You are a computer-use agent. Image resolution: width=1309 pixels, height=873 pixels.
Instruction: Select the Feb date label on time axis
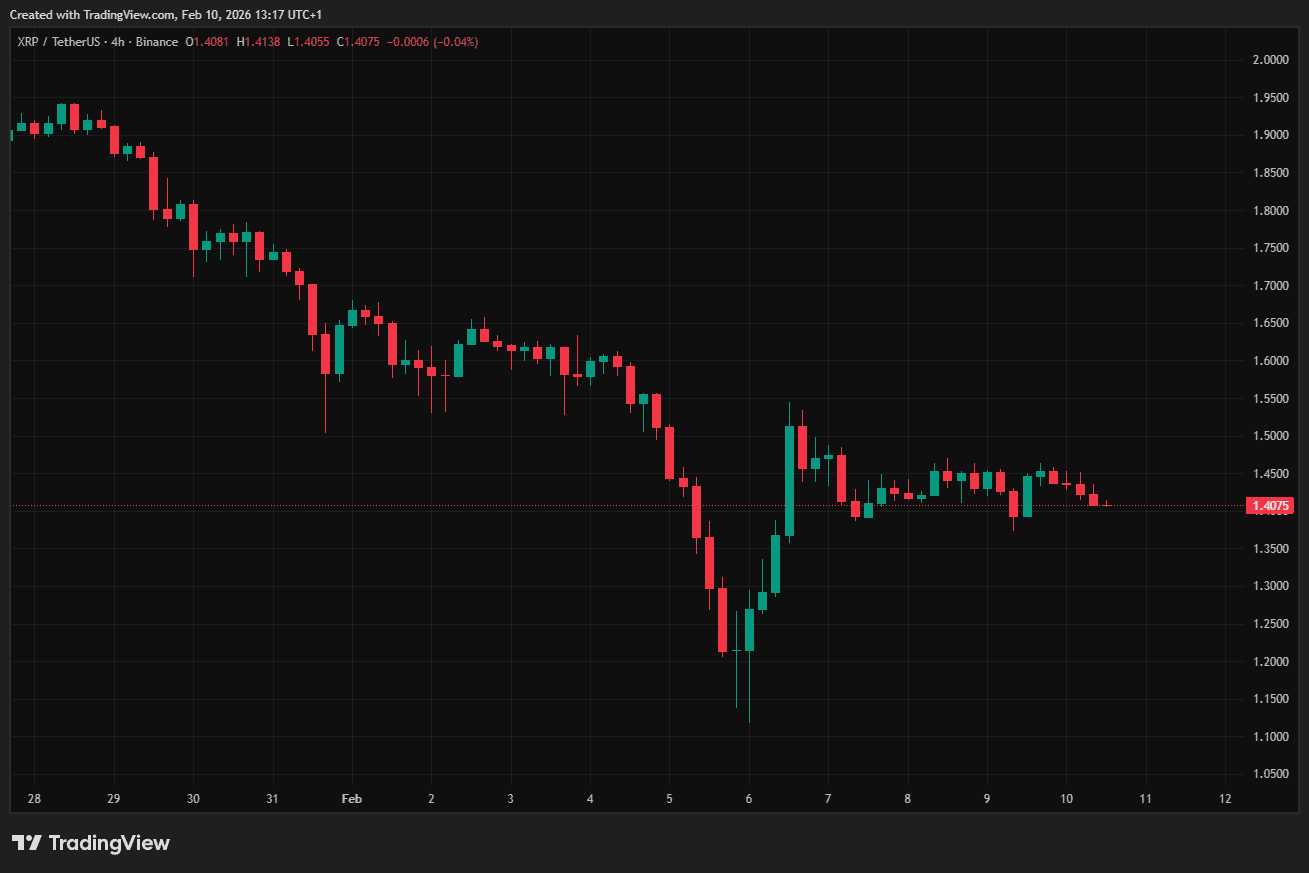tap(351, 799)
